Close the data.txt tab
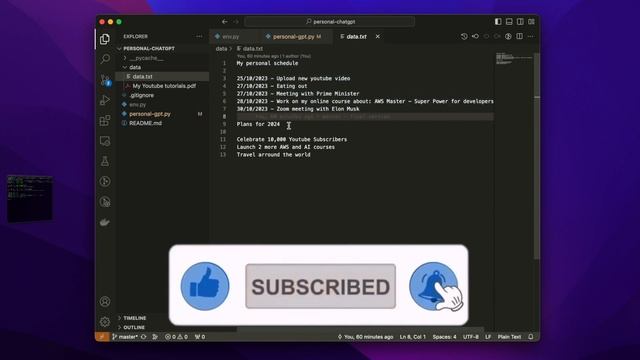 pyautogui.click(x=378, y=36)
